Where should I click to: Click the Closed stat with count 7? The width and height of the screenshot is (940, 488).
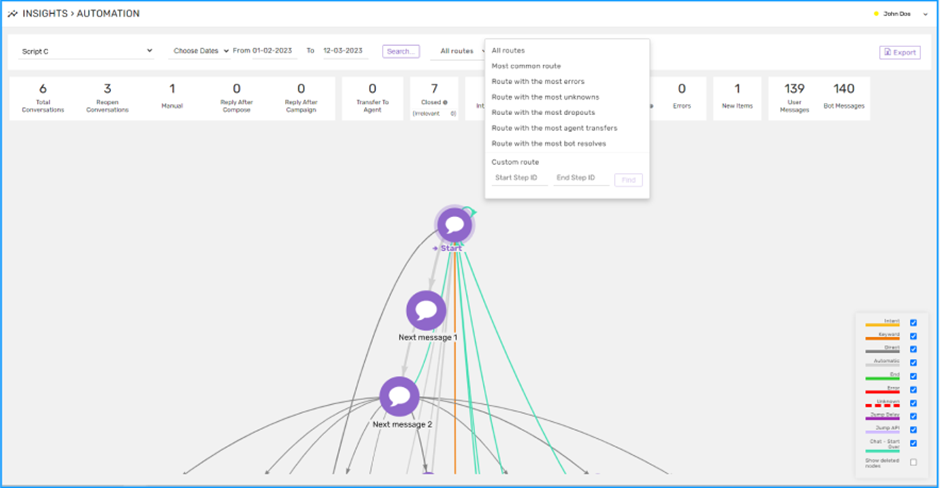pyautogui.click(x=434, y=98)
